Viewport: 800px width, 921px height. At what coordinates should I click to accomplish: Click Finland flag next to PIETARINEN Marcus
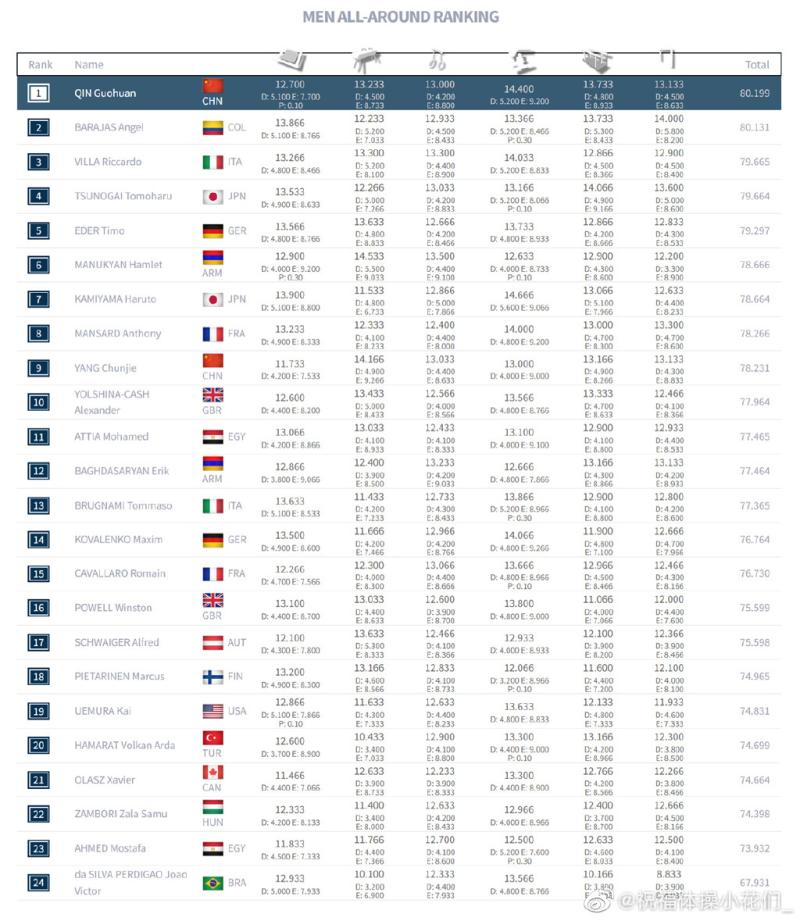tap(213, 676)
